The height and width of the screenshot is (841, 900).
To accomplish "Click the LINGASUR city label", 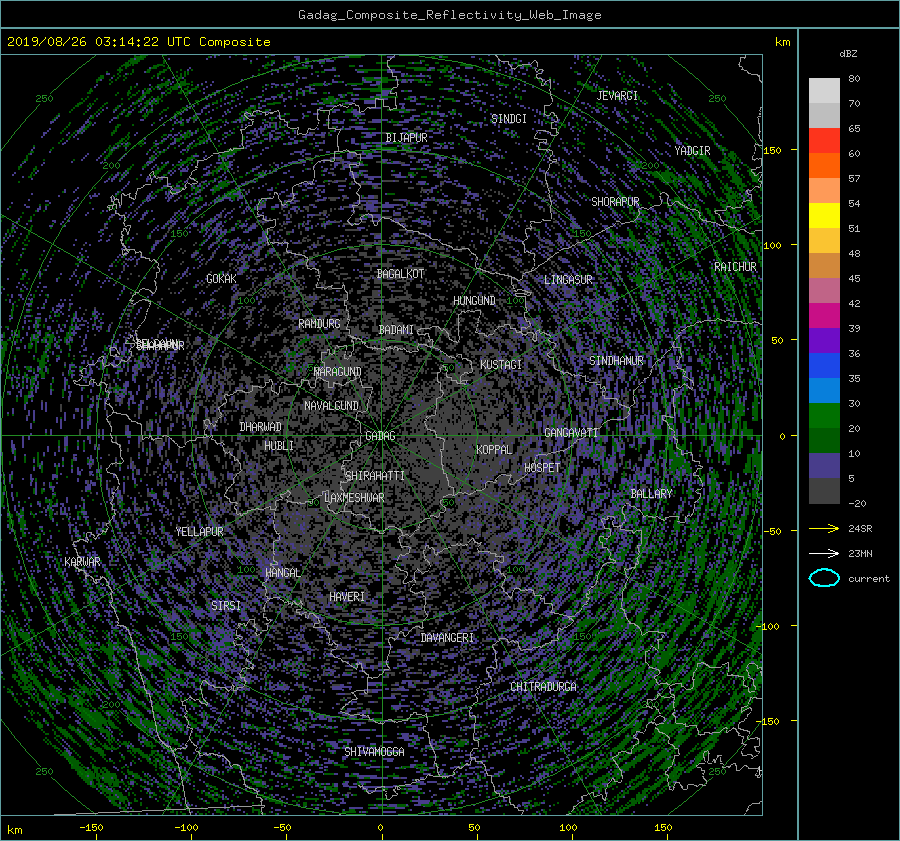I will tap(568, 280).
